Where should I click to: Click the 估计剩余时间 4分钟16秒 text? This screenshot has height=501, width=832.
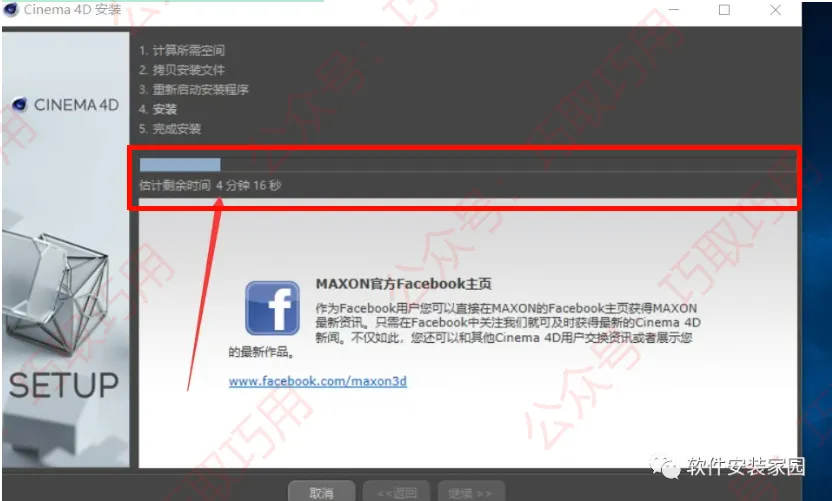point(210,185)
